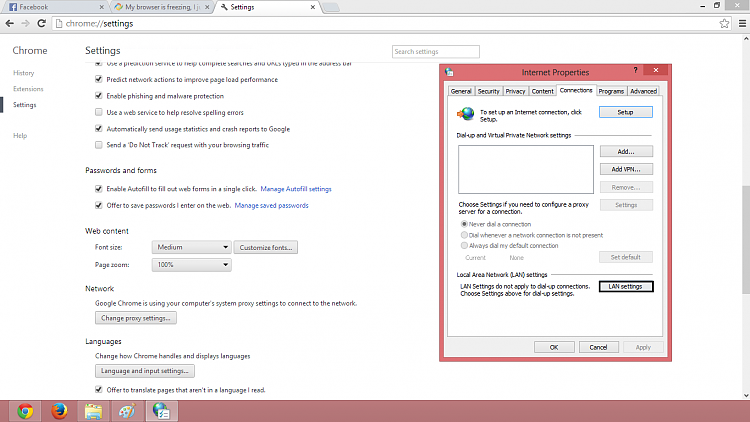The image size is (750, 422).
Task: Click the browser forward arrow
Action: [25, 23]
